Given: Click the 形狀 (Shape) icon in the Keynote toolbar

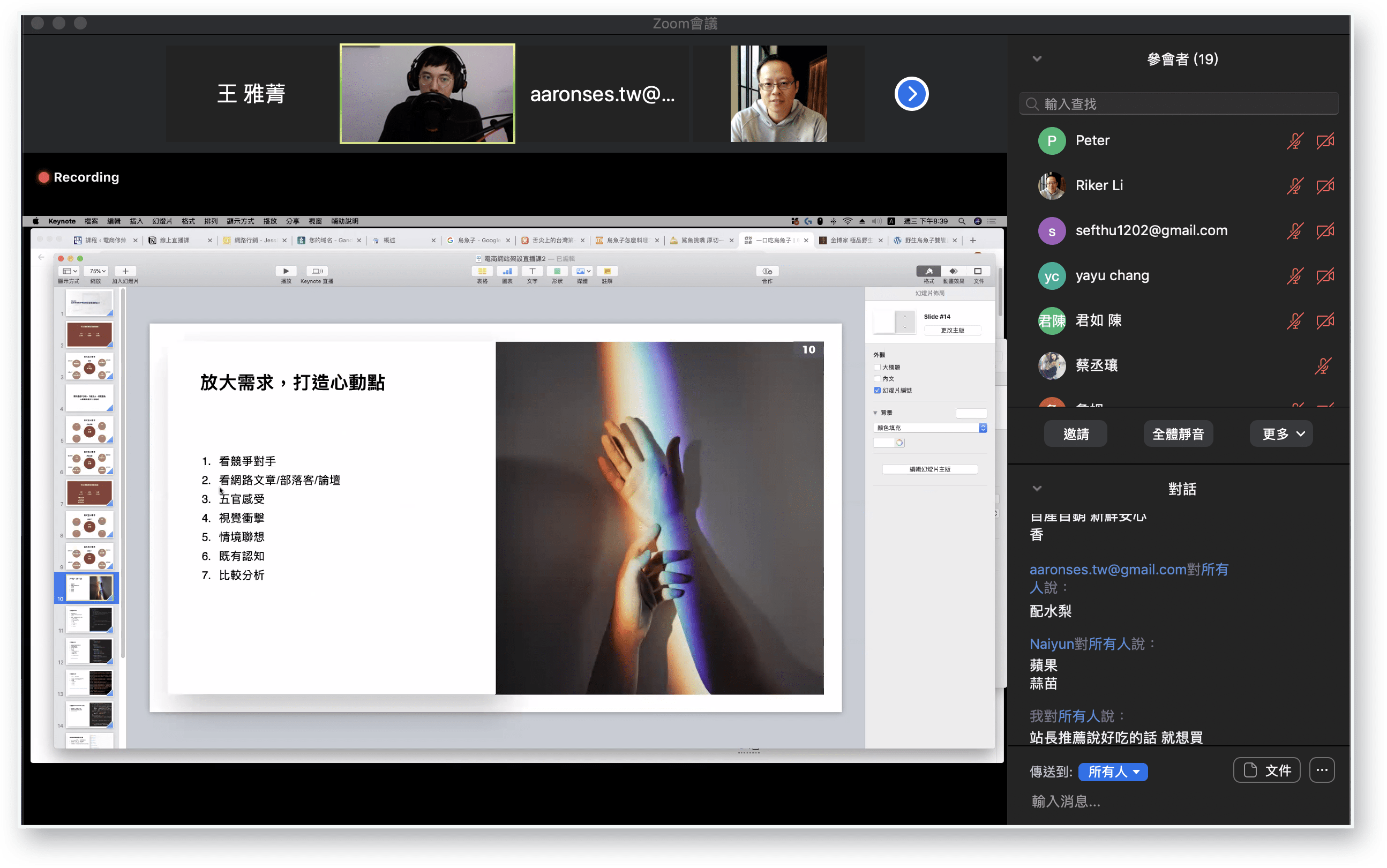Looking at the screenshot, I should (557, 271).
